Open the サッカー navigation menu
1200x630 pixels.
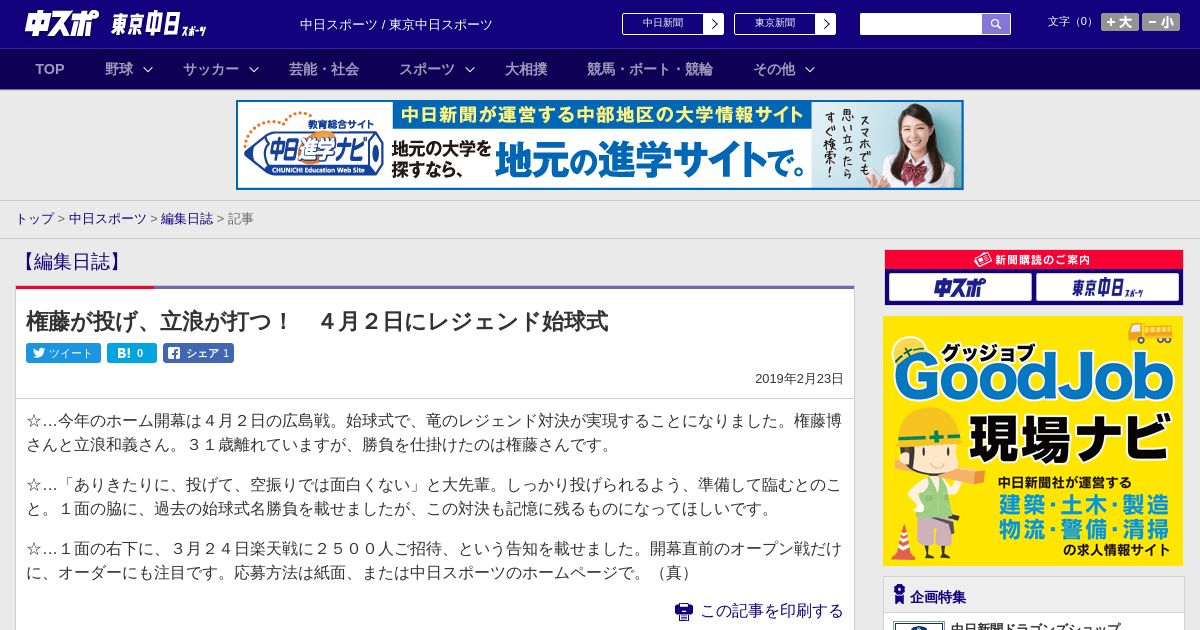pos(211,69)
